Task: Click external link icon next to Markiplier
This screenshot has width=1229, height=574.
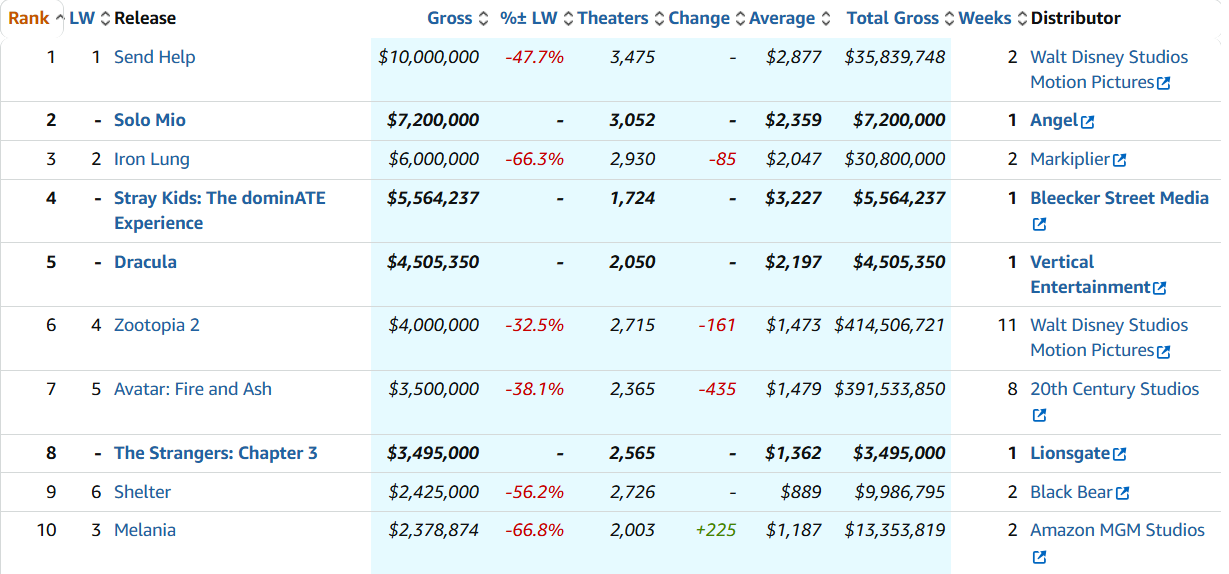Action: [1120, 161]
